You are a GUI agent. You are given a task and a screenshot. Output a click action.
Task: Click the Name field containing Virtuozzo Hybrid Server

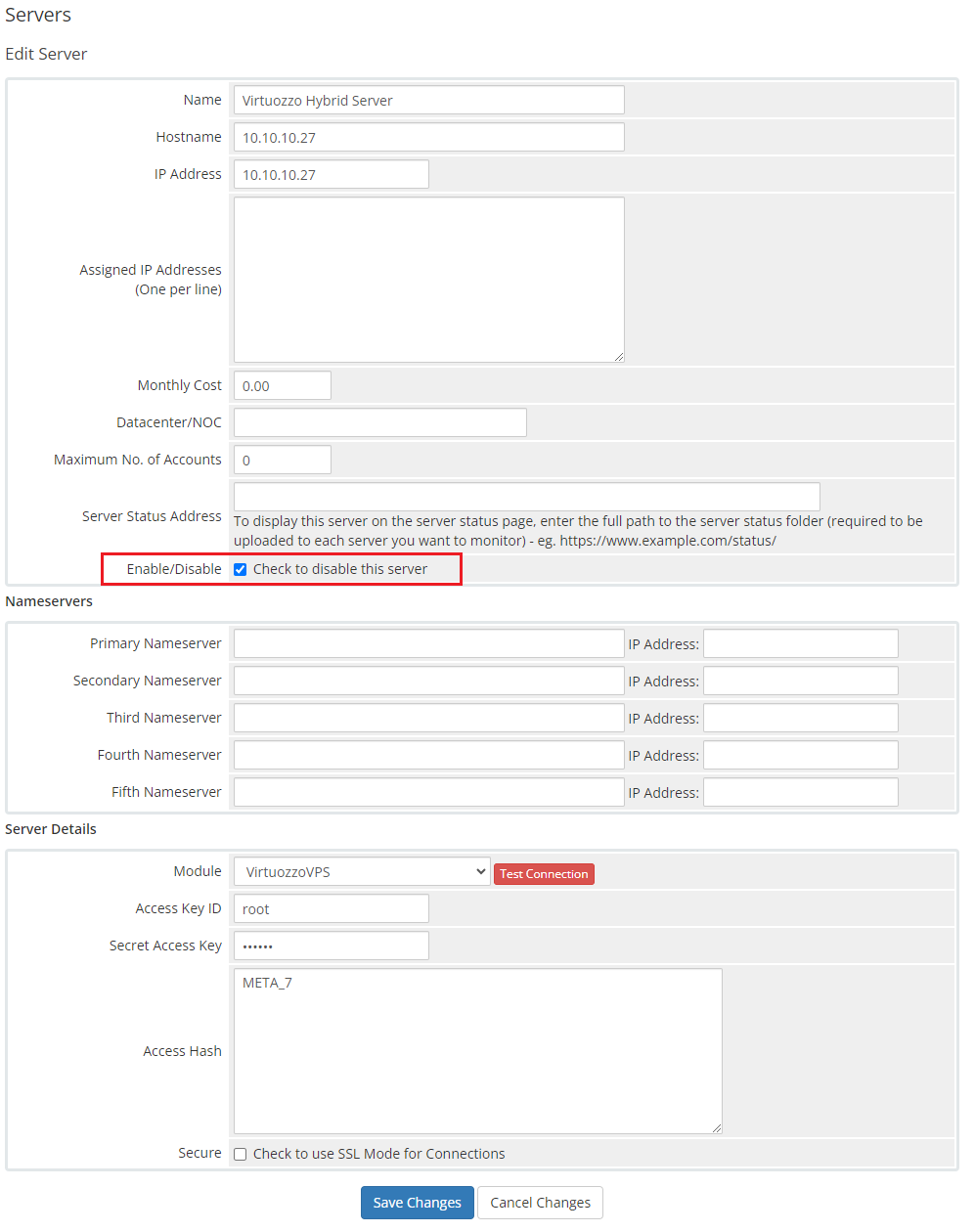[428, 100]
